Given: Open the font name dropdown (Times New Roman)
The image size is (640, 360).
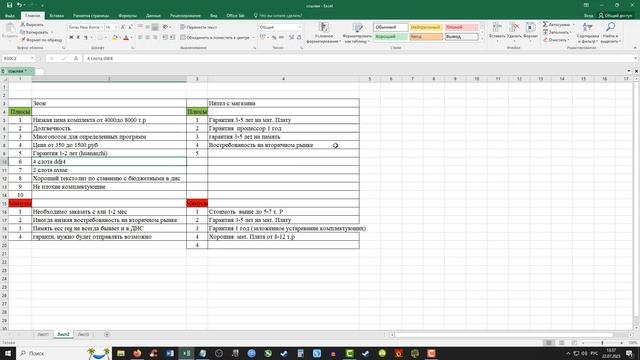Looking at the screenshot, I should coord(102,27).
